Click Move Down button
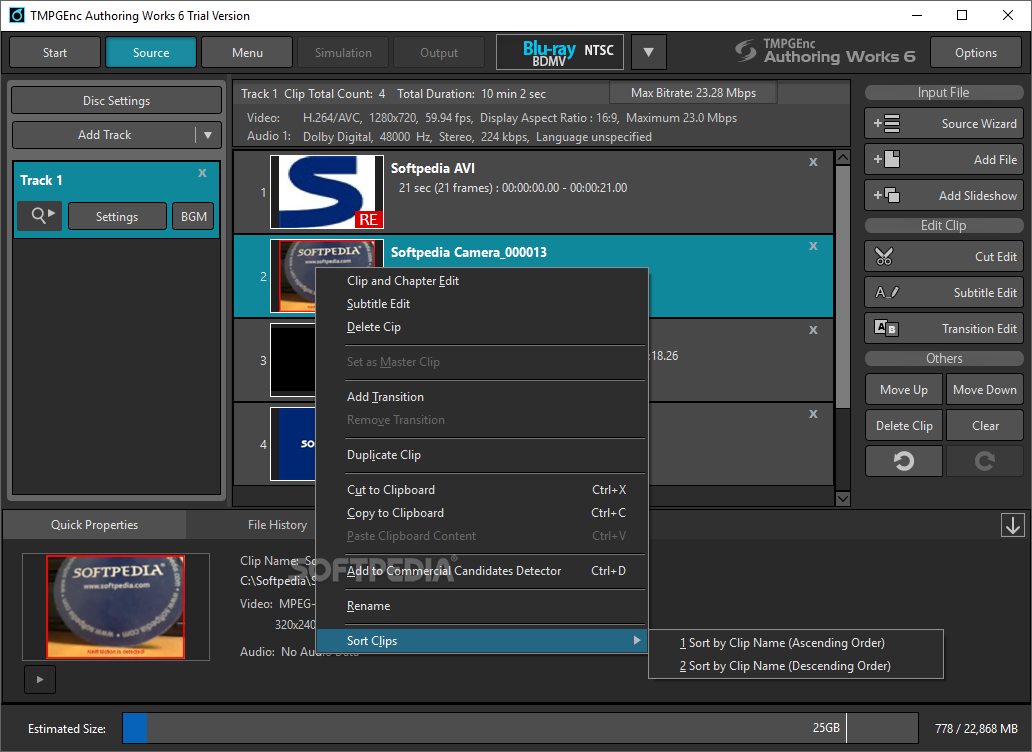 (985, 389)
